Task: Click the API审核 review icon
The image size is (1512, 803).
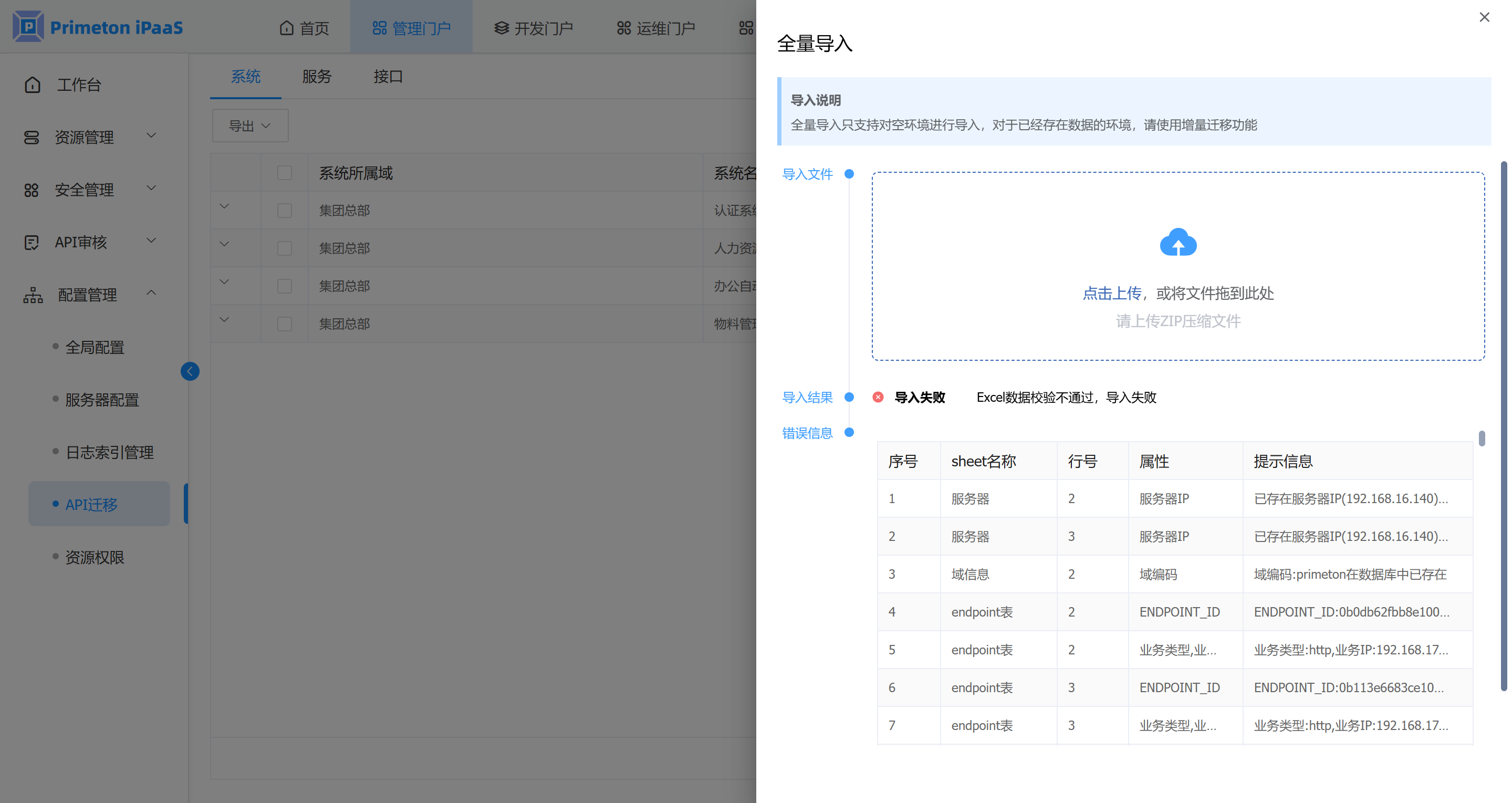Action: 32,243
